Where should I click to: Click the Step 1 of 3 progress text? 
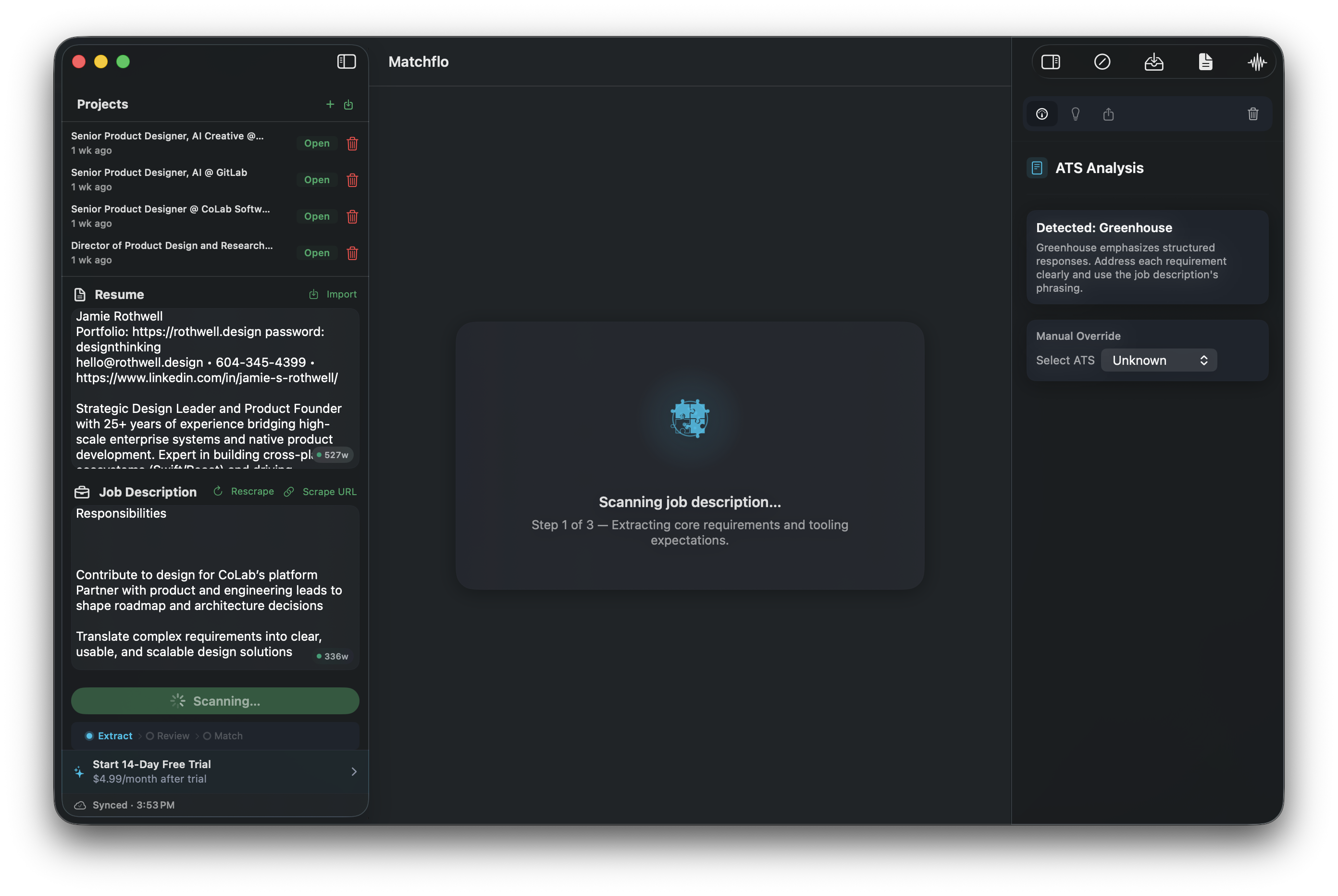point(690,533)
